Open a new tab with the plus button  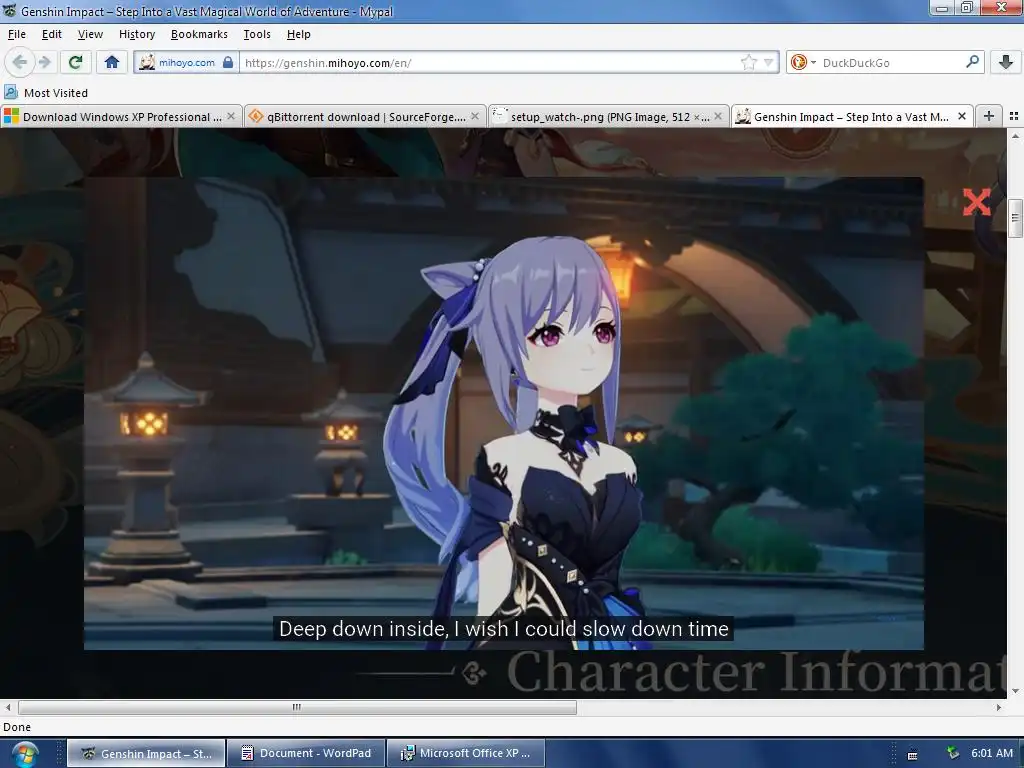(x=989, y=116)
